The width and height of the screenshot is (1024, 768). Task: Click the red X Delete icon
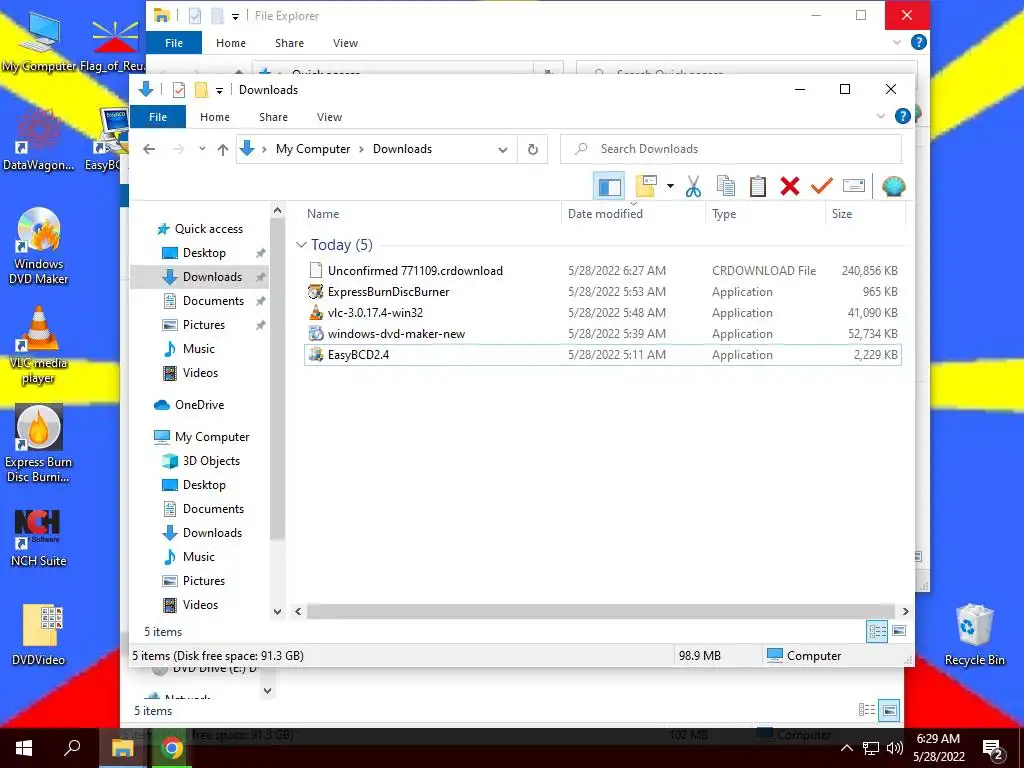point(790,186)
